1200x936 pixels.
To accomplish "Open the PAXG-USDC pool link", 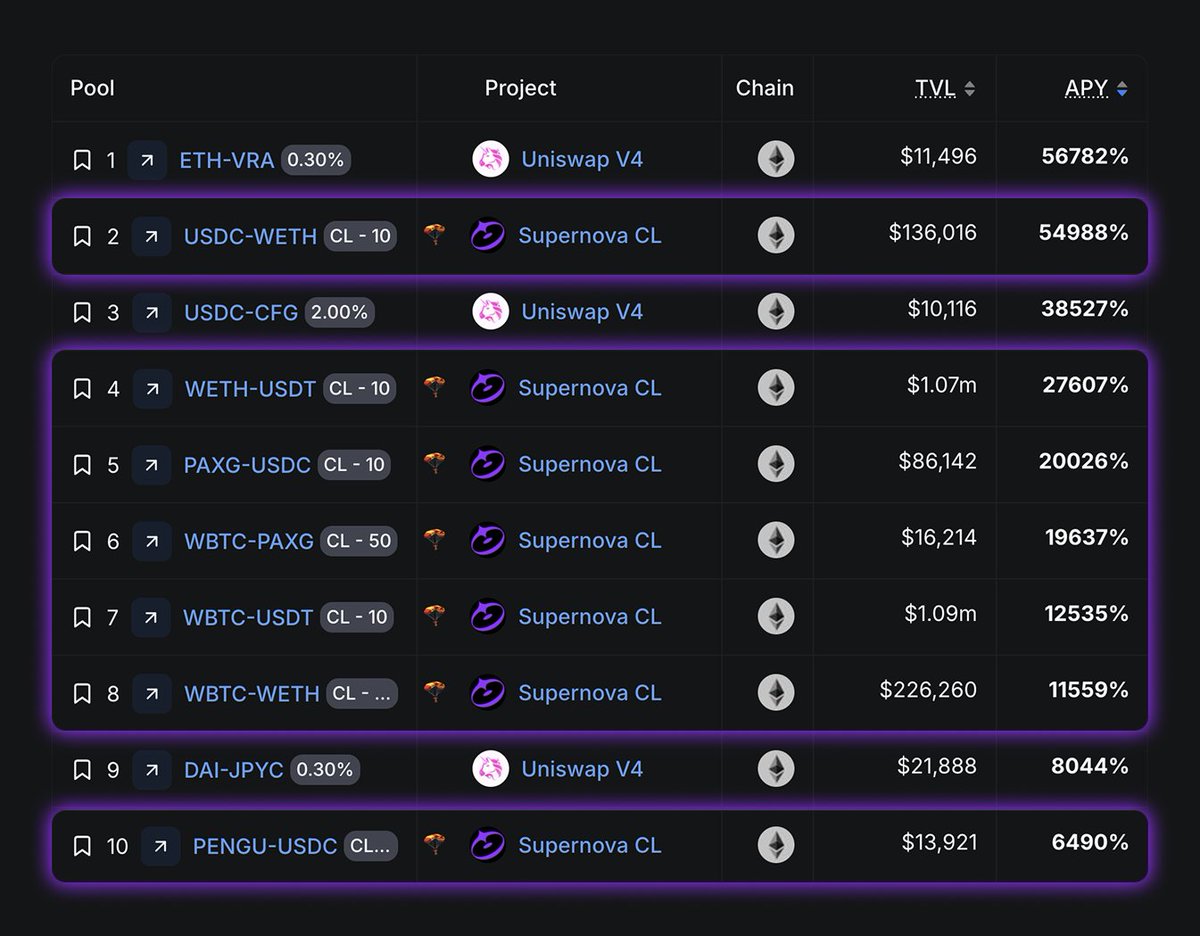I will (x=247, y=465).
